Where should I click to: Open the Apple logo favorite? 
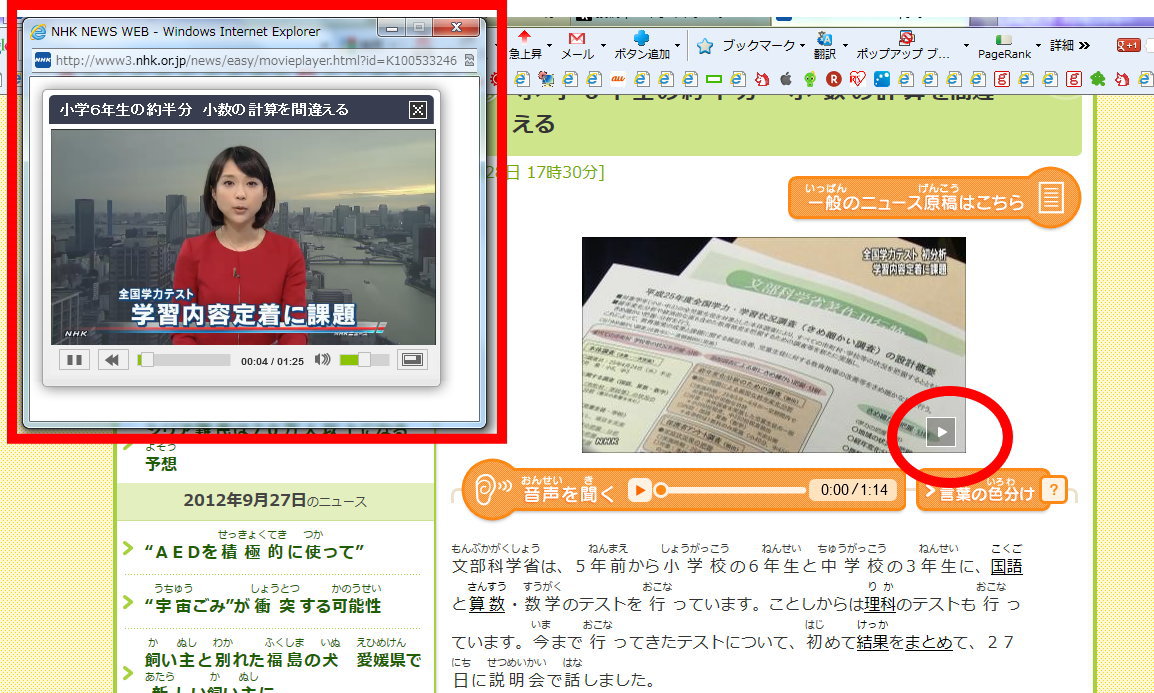point(785,79)
